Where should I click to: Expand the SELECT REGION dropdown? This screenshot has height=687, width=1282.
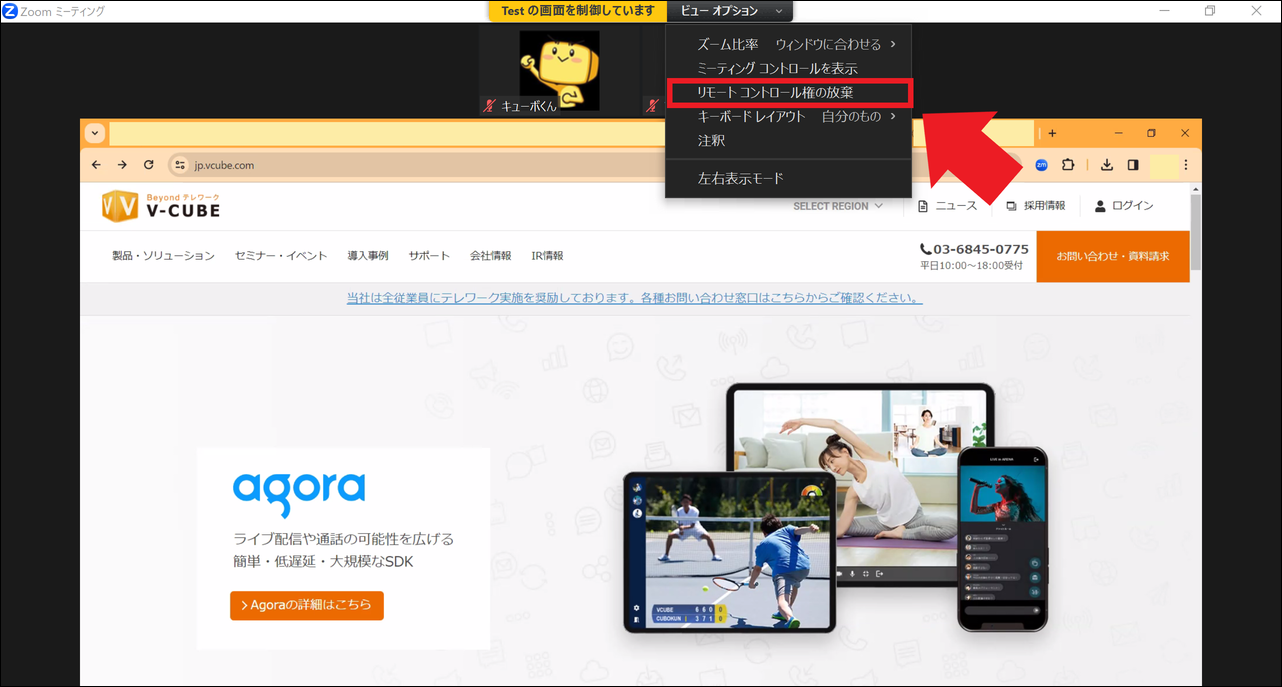(x=838, y=206)
